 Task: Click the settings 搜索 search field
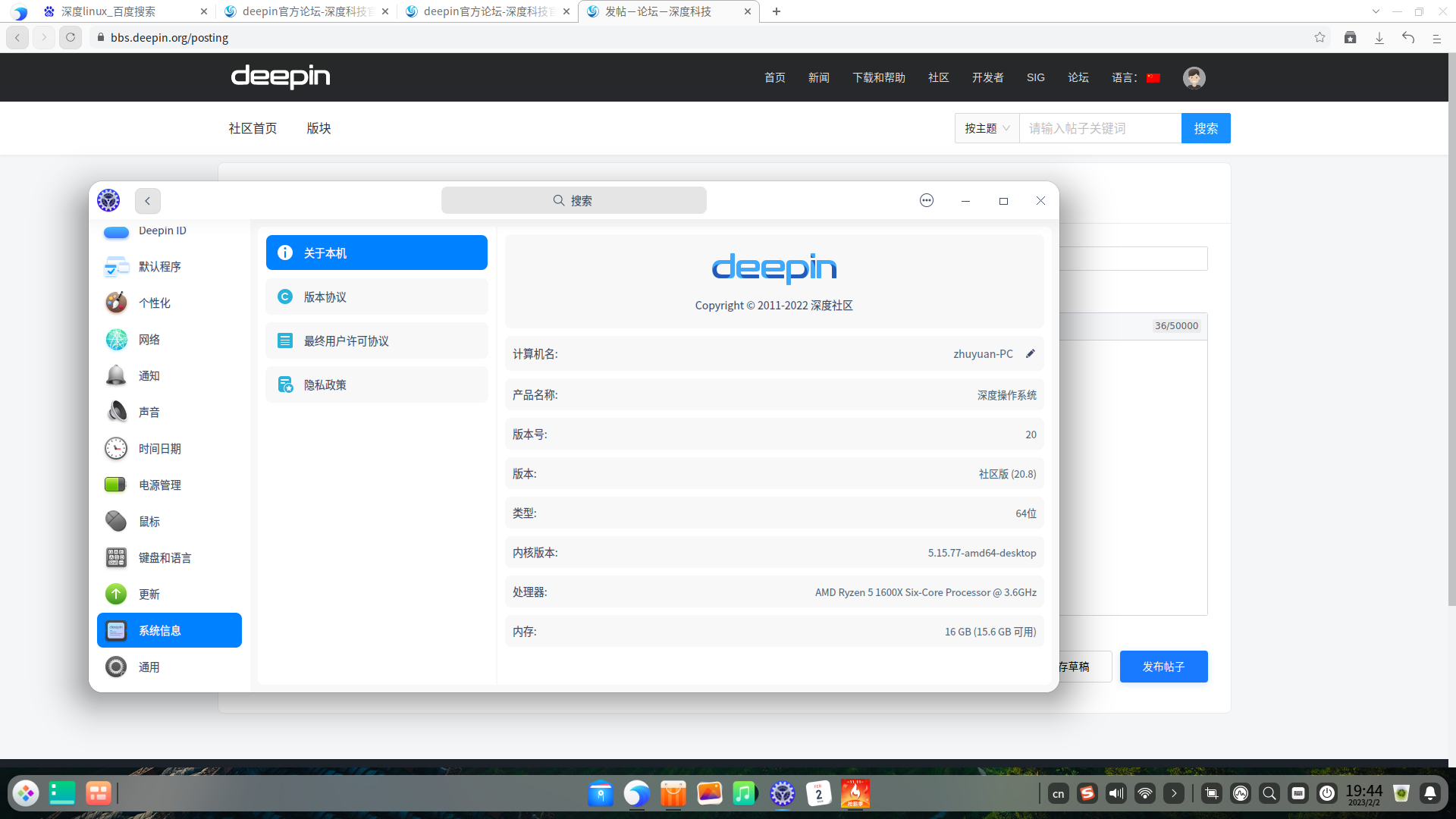tap(574, 201)
